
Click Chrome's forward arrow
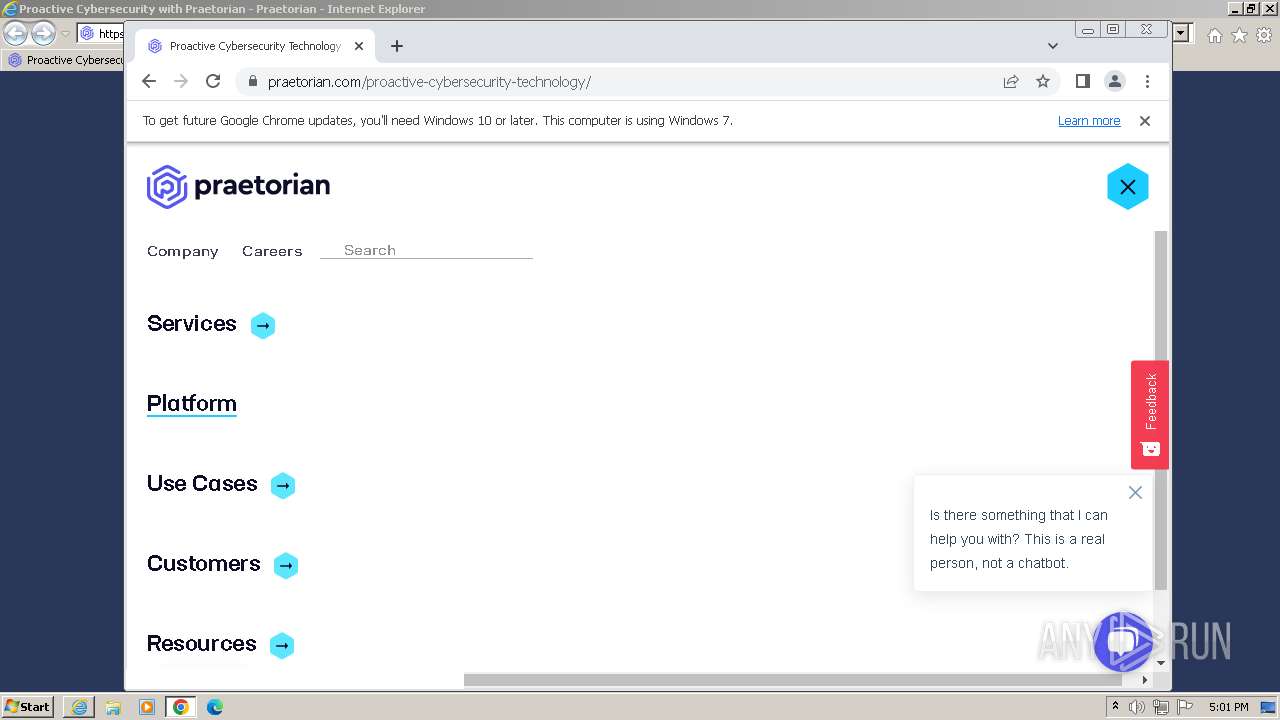[x=181, y=81]
